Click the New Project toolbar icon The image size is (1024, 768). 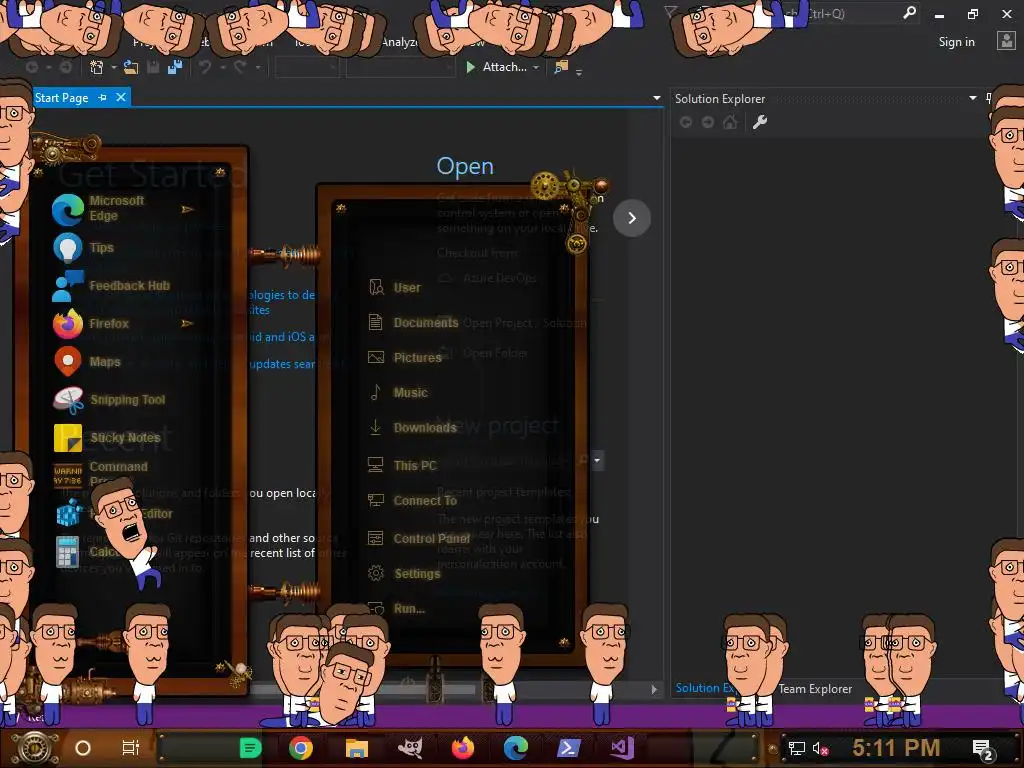[97, 67]
